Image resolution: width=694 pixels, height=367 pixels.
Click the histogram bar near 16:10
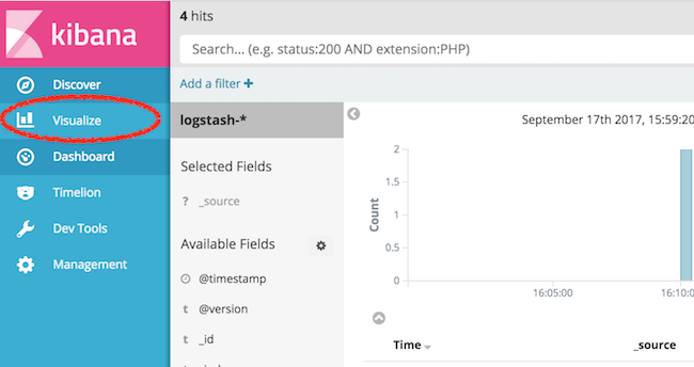pos(686,215)
